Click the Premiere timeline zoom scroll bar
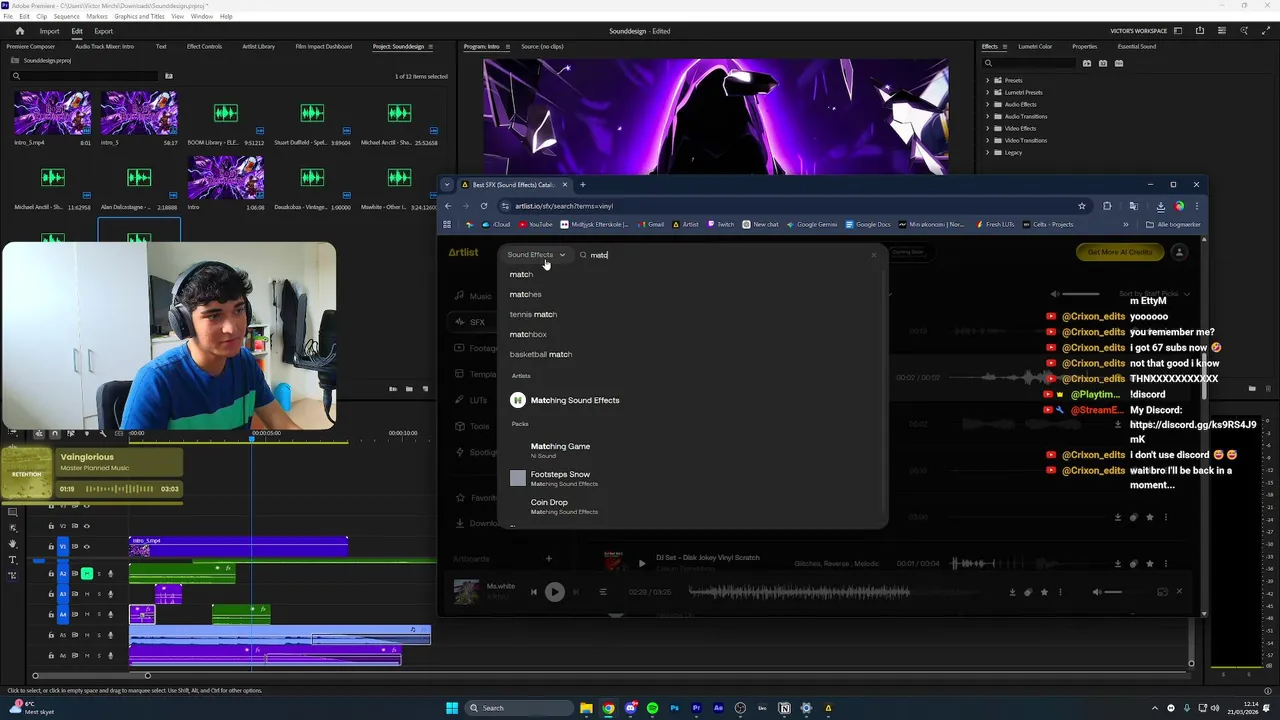 (x=91, y=675)
